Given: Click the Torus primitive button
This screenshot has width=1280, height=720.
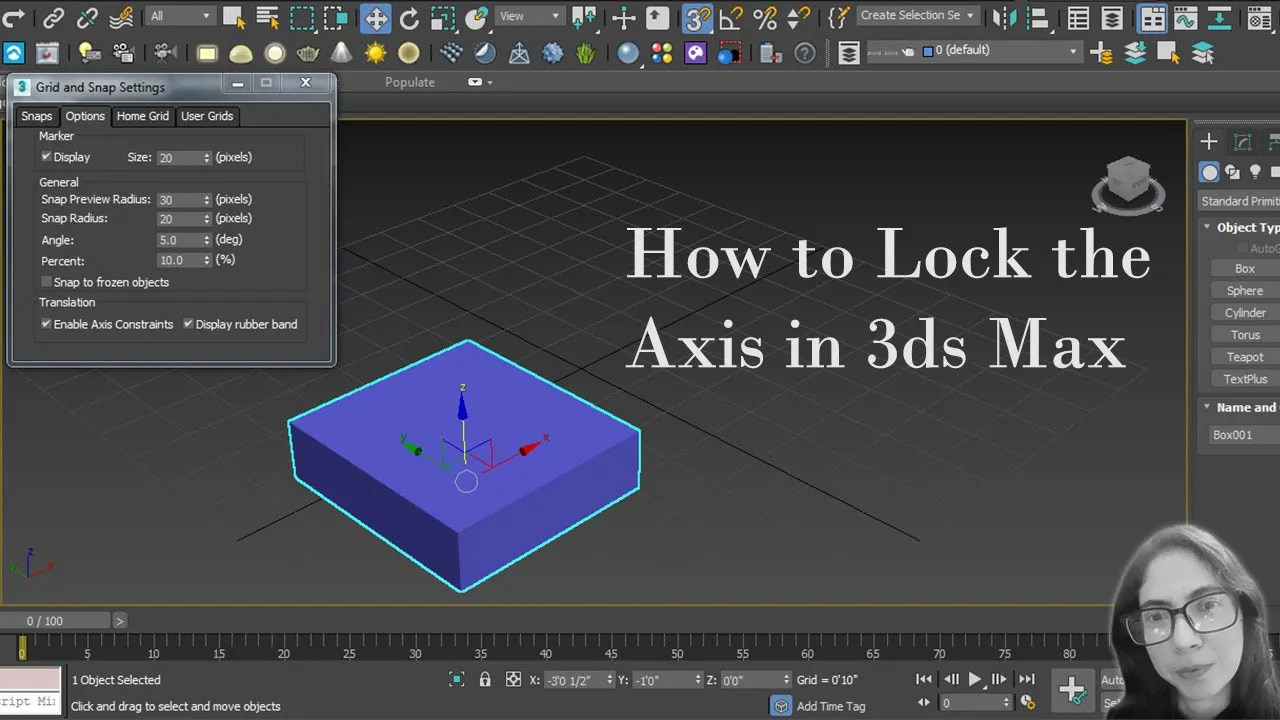Looking at the screenshot, I should click(1245, 335).
